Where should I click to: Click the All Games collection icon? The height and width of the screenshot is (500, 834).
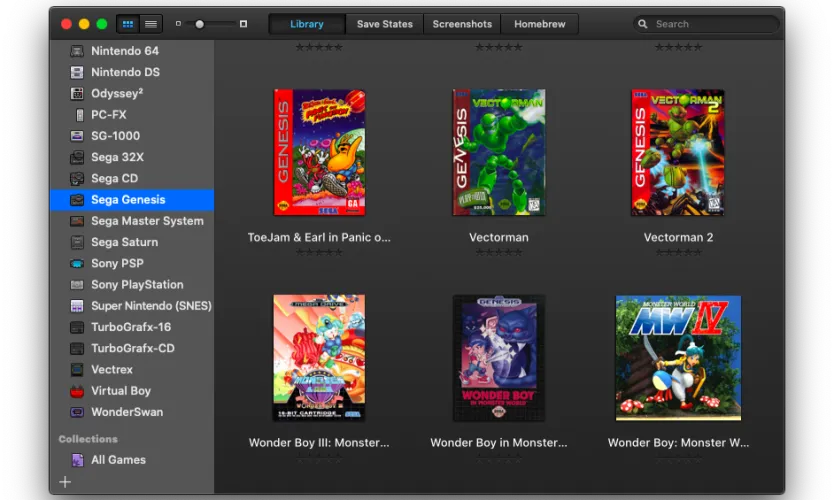[77, 460]
